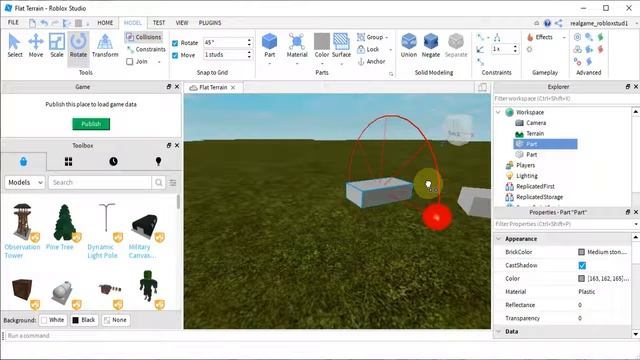Open the help question icon
Screen dimensions: 640x360
[547, 23]
